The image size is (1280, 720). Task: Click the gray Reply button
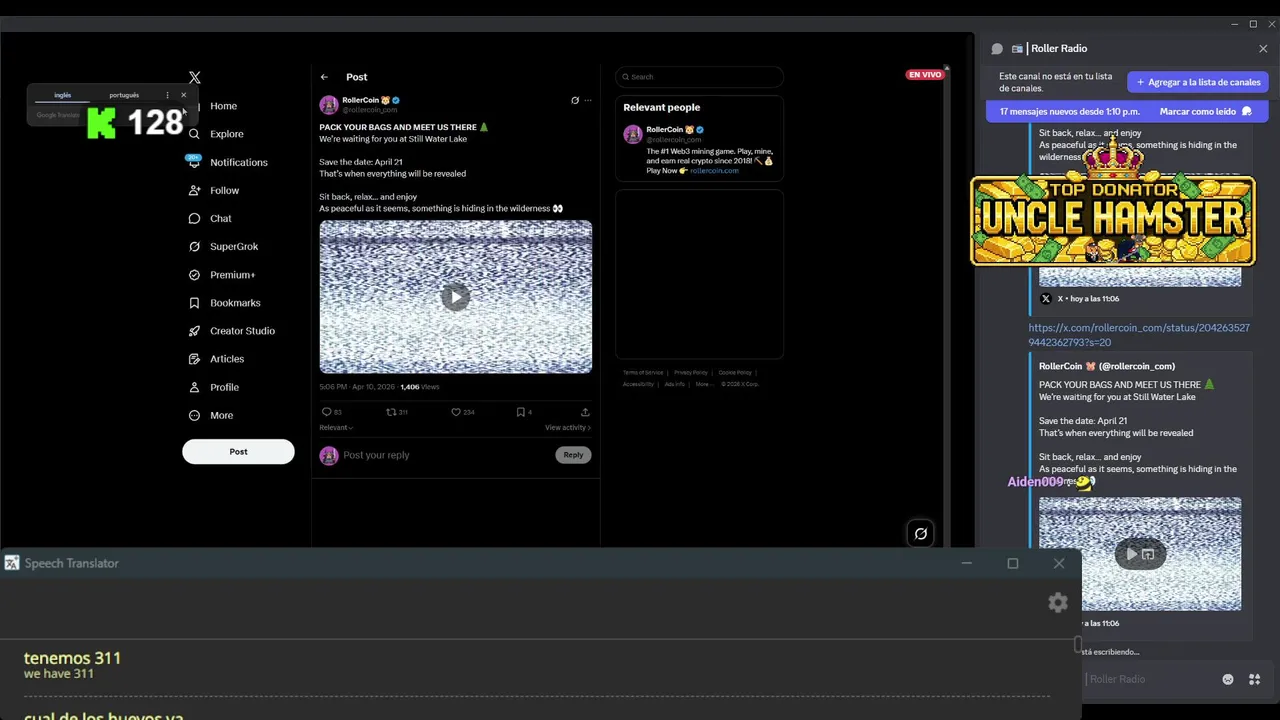(573, 455)
